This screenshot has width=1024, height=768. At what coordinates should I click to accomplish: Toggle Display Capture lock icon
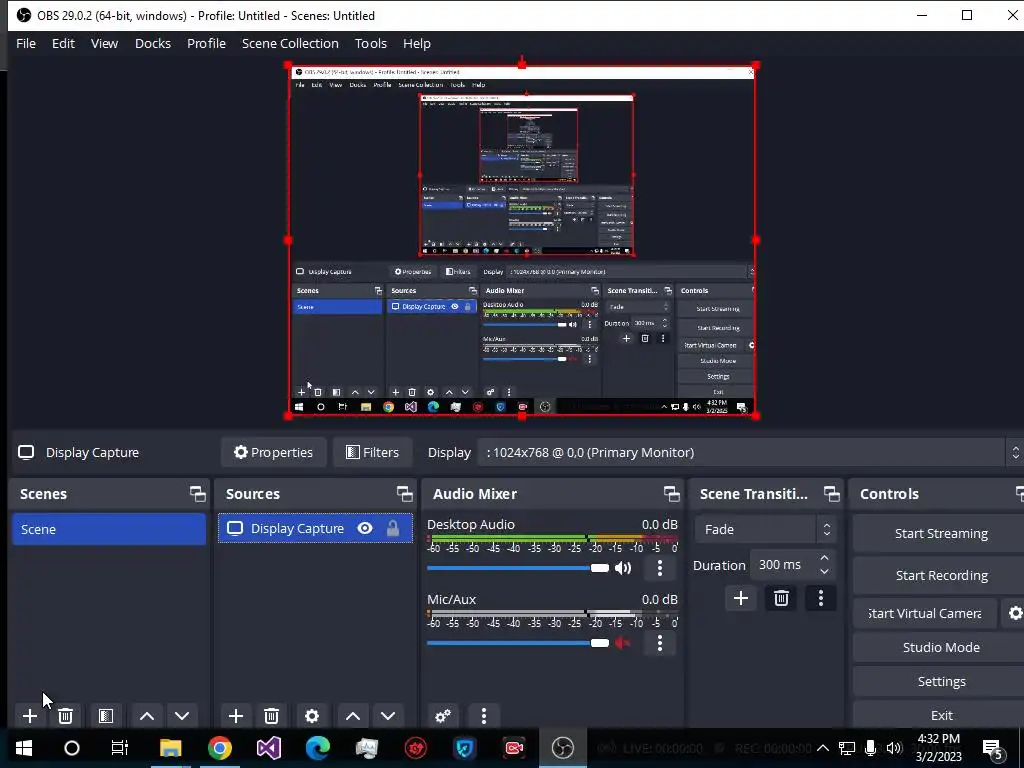[x=392, y=528]
